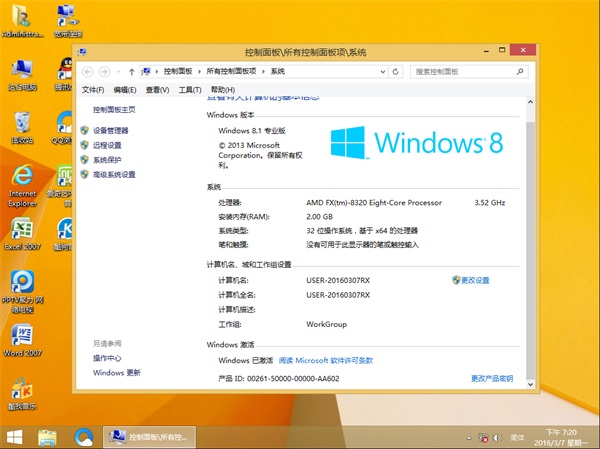Open 系统保护 system protection link
The height and width of the screenshot is (449, 600).
(x=106, y=159)
